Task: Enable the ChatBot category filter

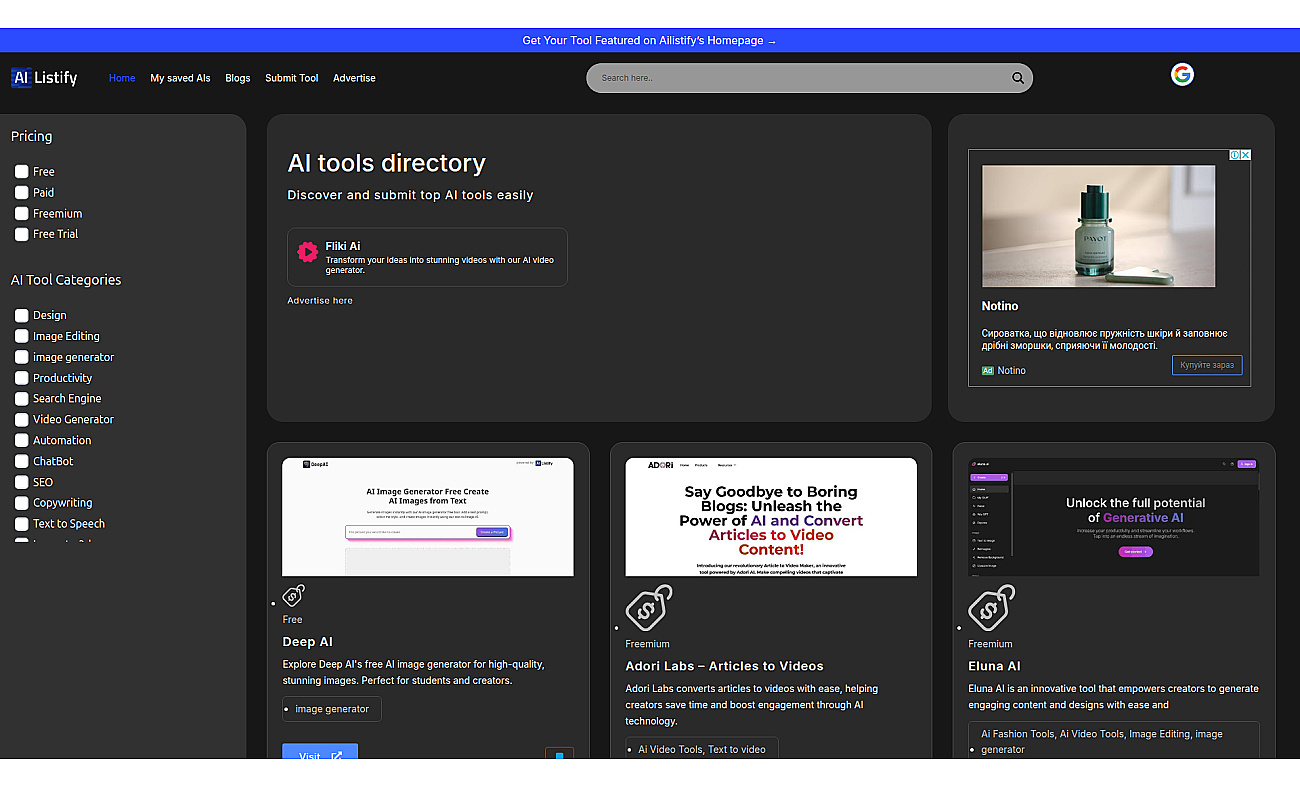Action: point(21,461)
